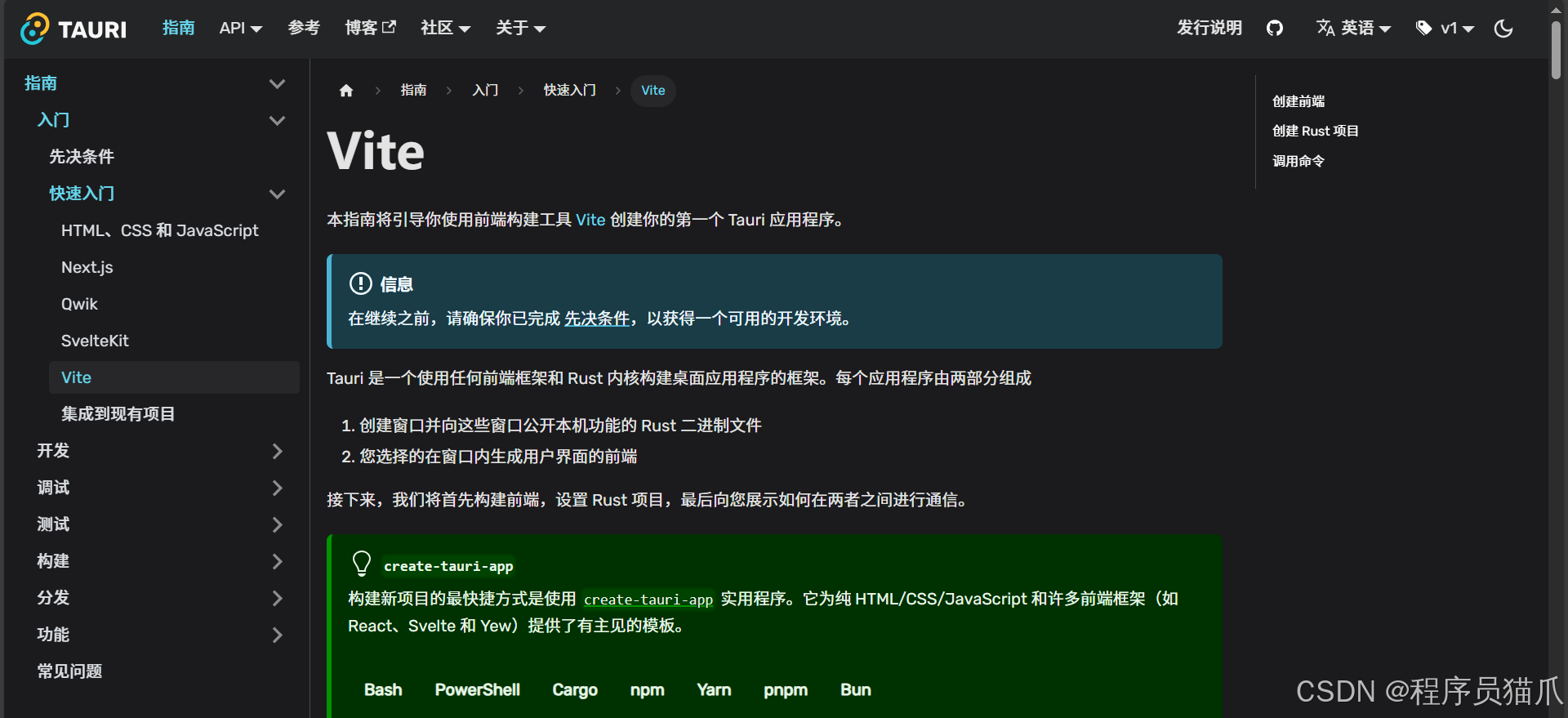
Task: Click the Vite page heading
Action: click(x=376, y=152)
